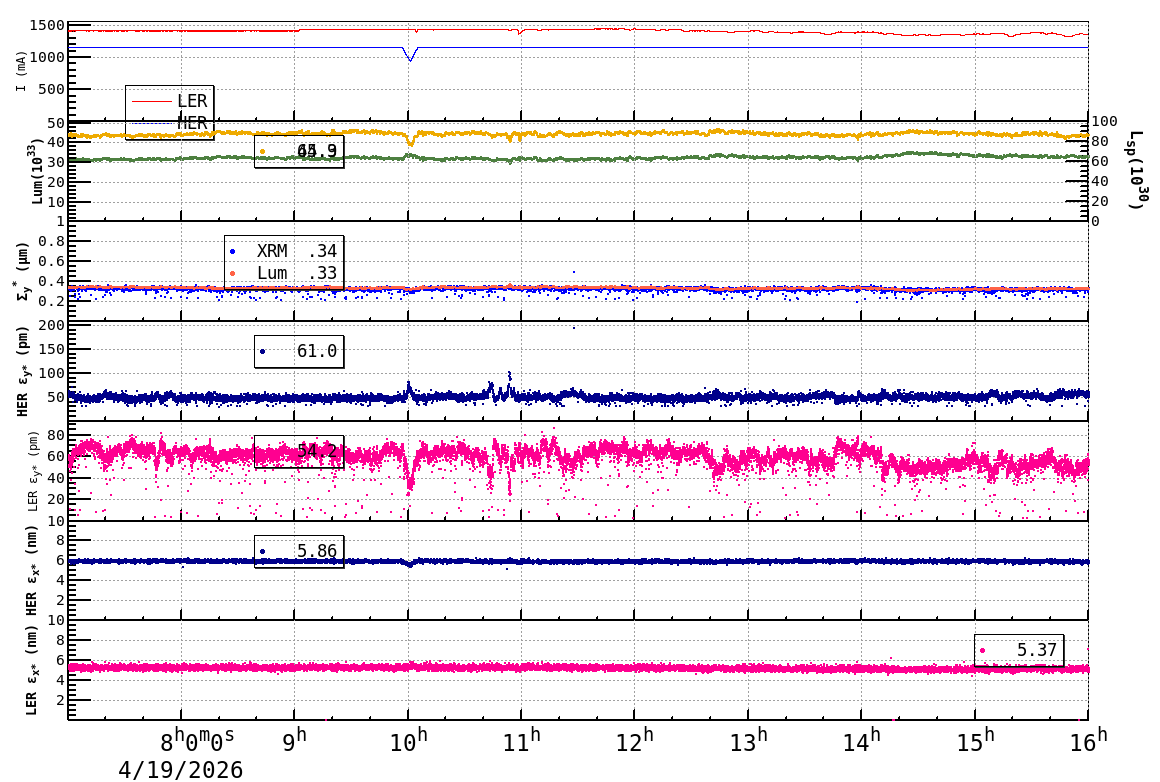Click the 13h tick on time axis
1160x782 pixels.
pos(749,740)
